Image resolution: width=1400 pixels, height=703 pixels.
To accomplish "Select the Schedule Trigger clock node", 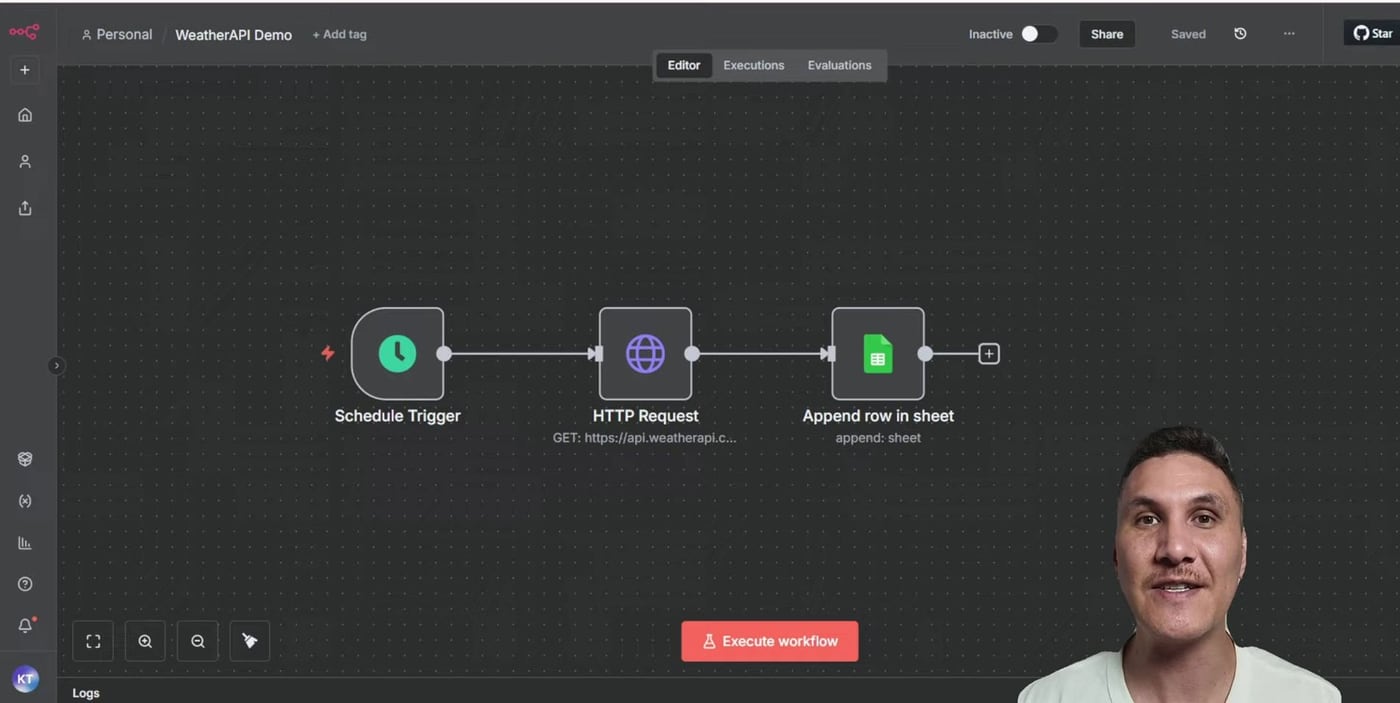I will click(397, 353).
